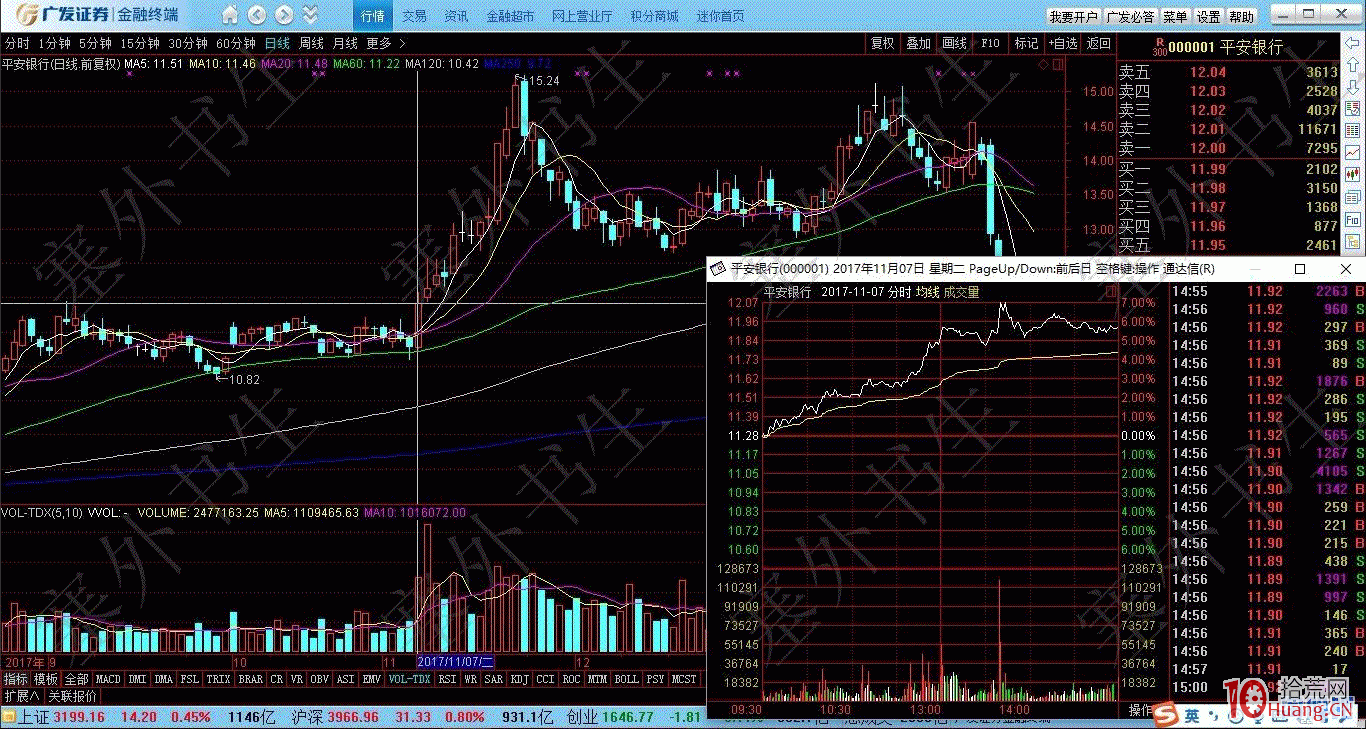This screenshot has height=729, width=1366.
Task: Open the 关联报价 tab
Action: pyautogui.click(x=72, y=696)
